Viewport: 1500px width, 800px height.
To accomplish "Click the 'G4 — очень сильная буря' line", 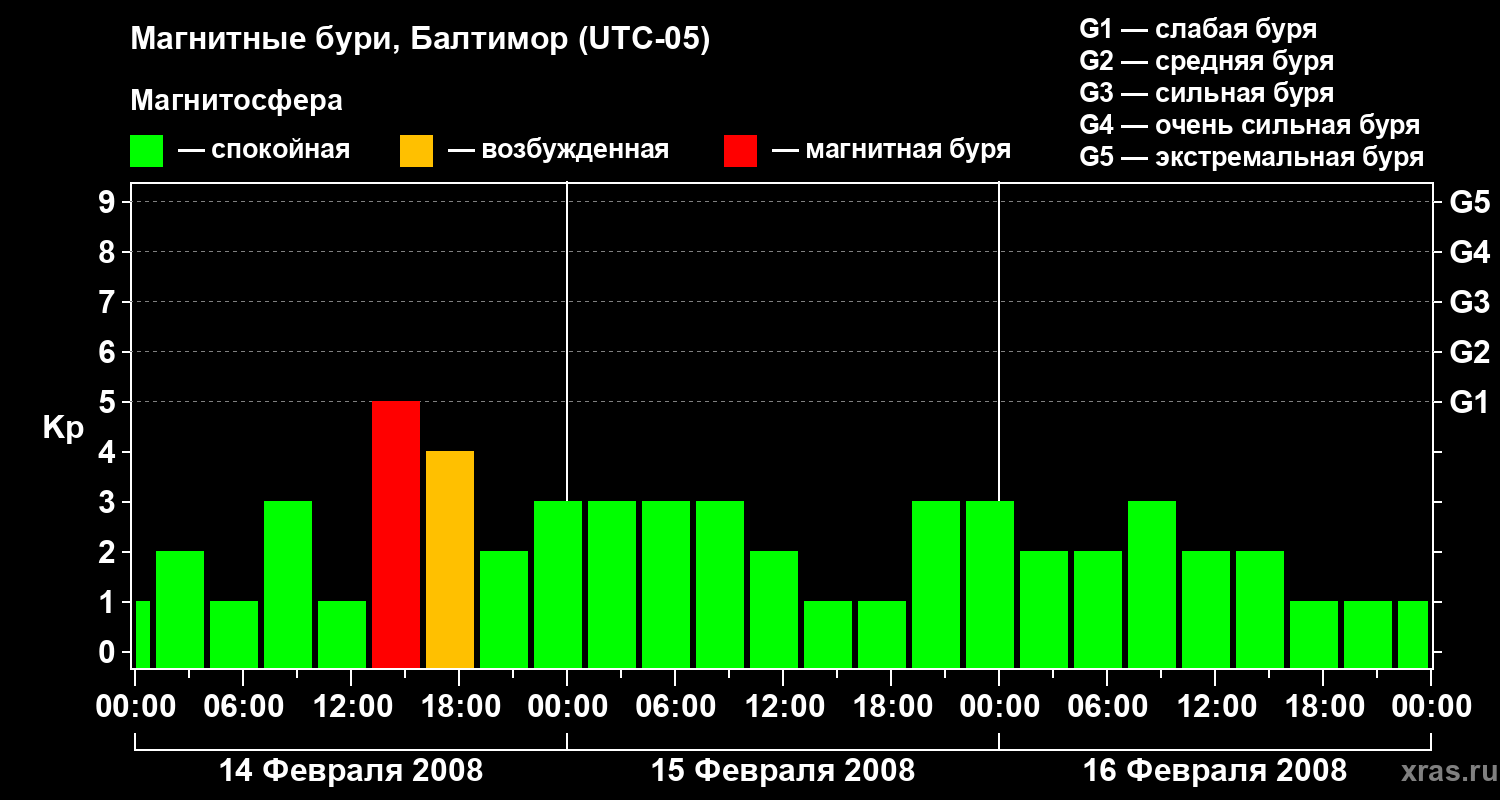I will (x=1250, y=125).
